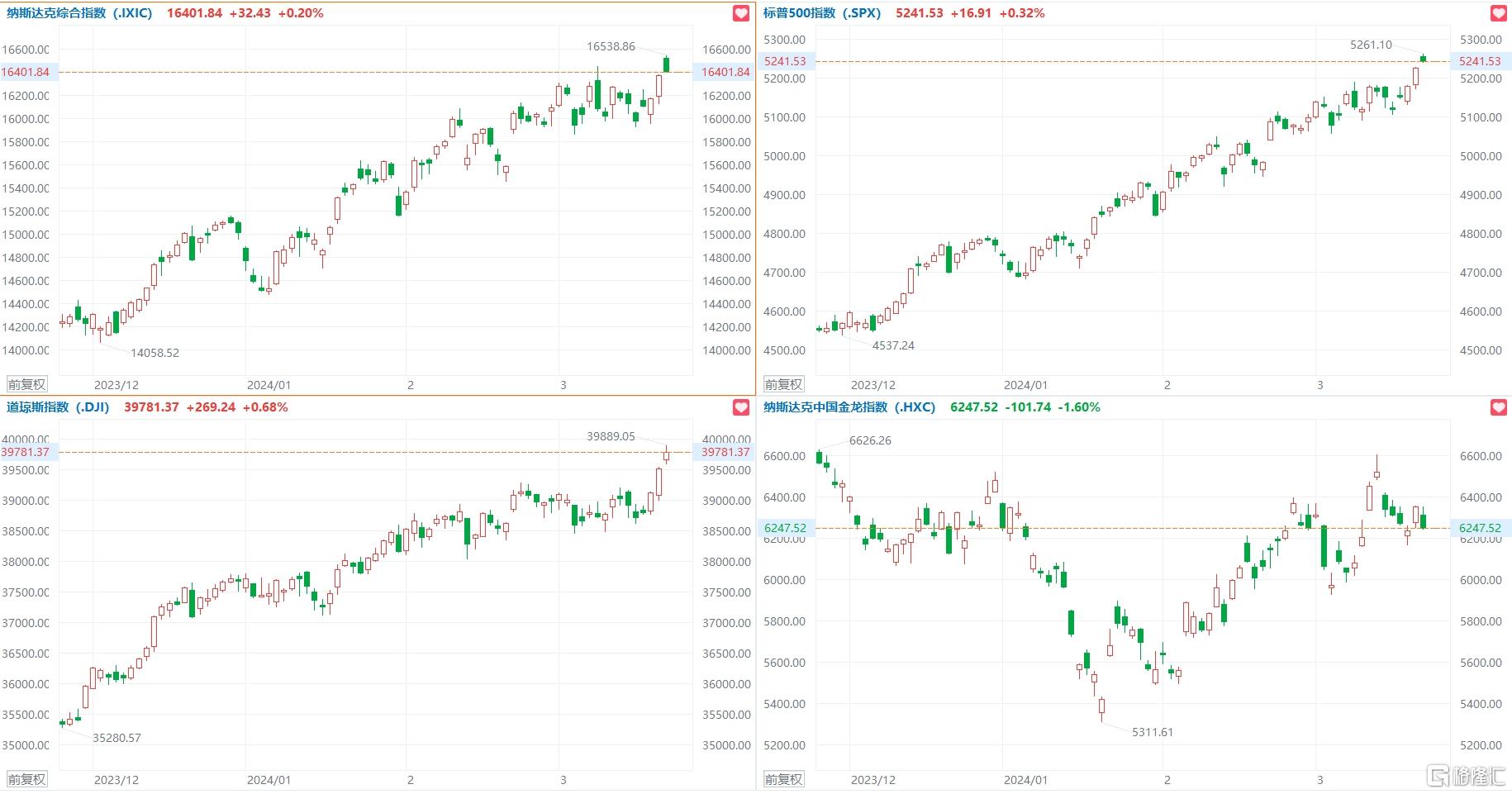Click the 2024/01 date label on DJI chart
Viewport: 1512px width, 794px height.
(269, 780)
